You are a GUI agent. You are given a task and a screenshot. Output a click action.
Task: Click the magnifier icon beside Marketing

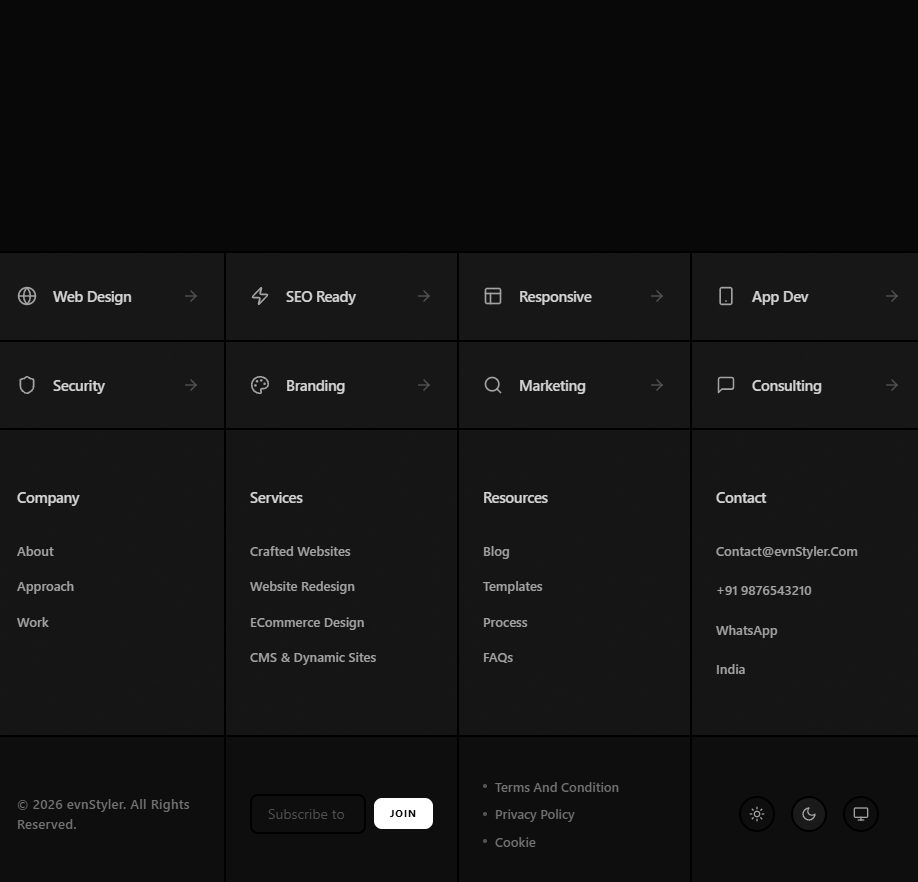click(x=493, y=385)
